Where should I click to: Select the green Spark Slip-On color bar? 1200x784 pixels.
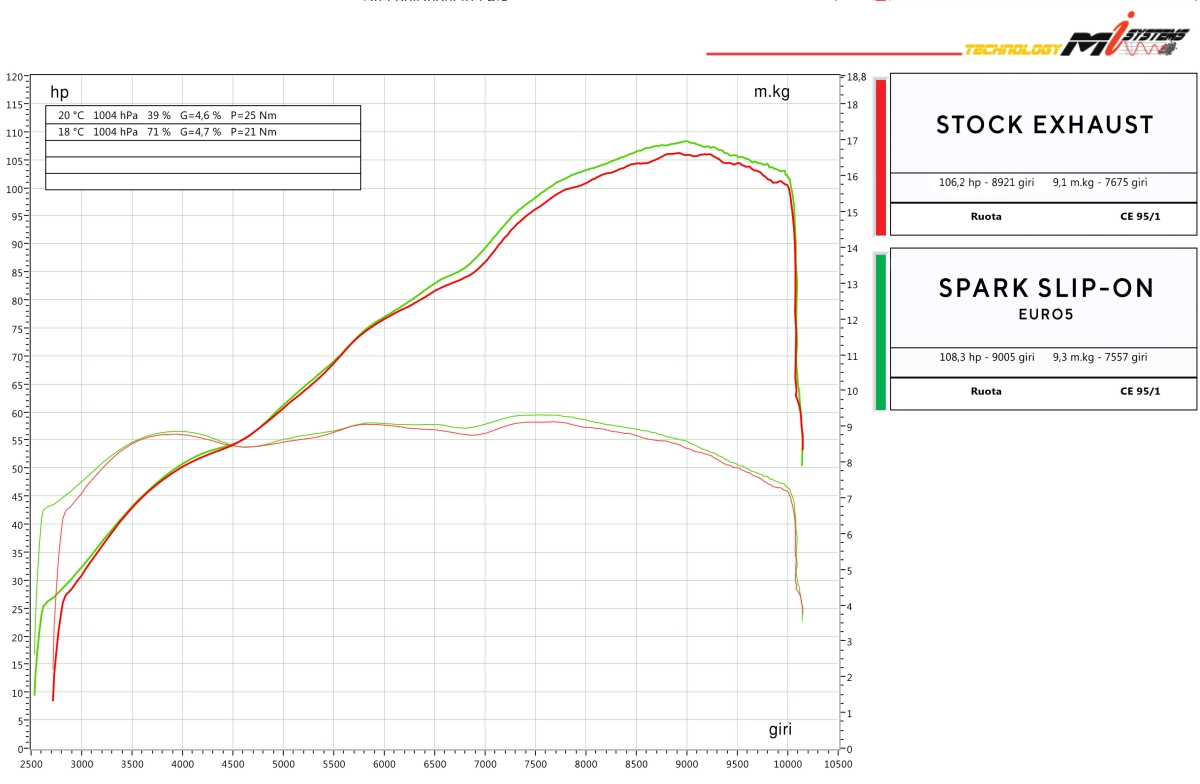click(881, 332)
